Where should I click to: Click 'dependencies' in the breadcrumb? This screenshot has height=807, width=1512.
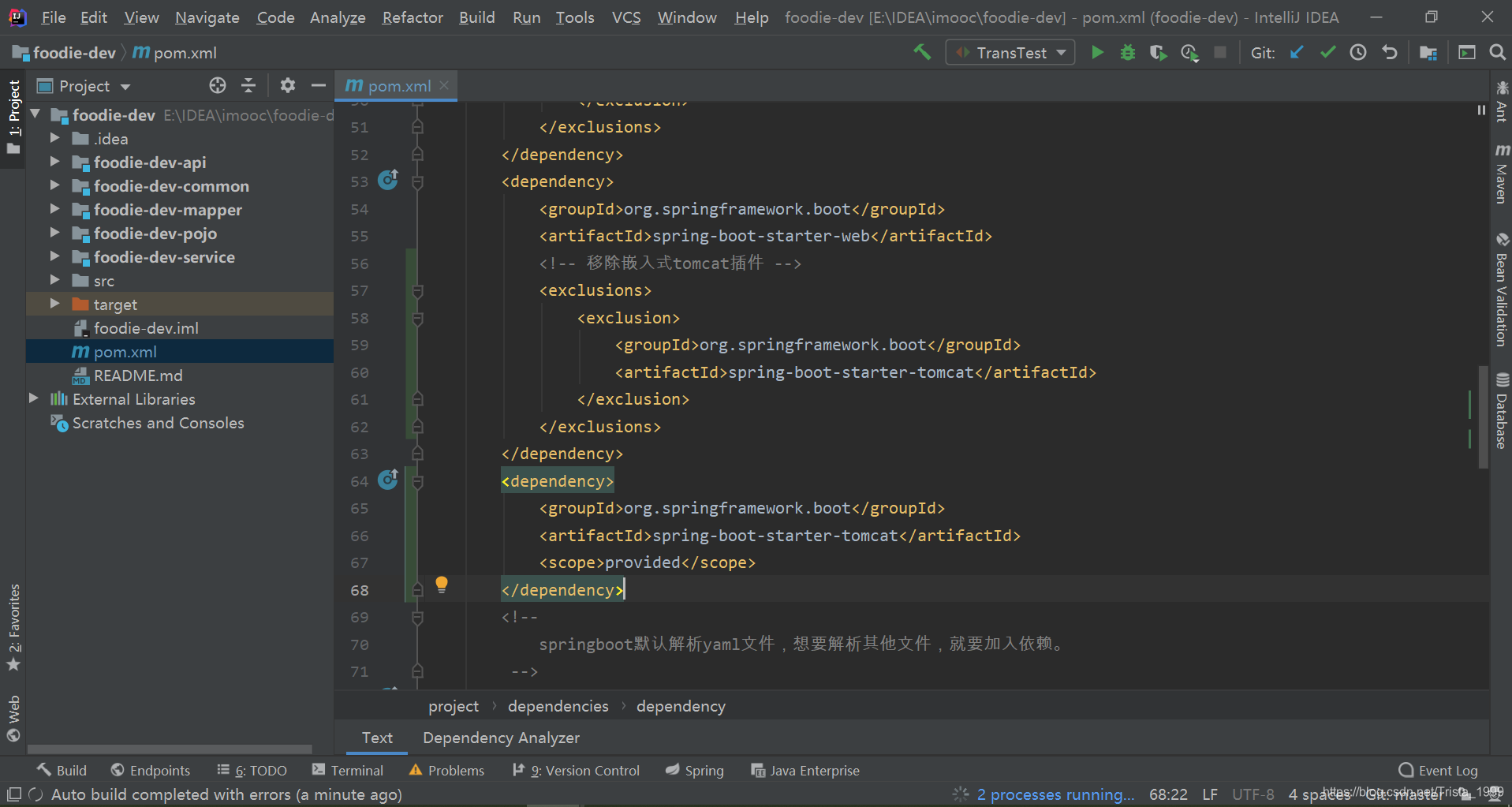pyautogui.click(x=558, y=706)
